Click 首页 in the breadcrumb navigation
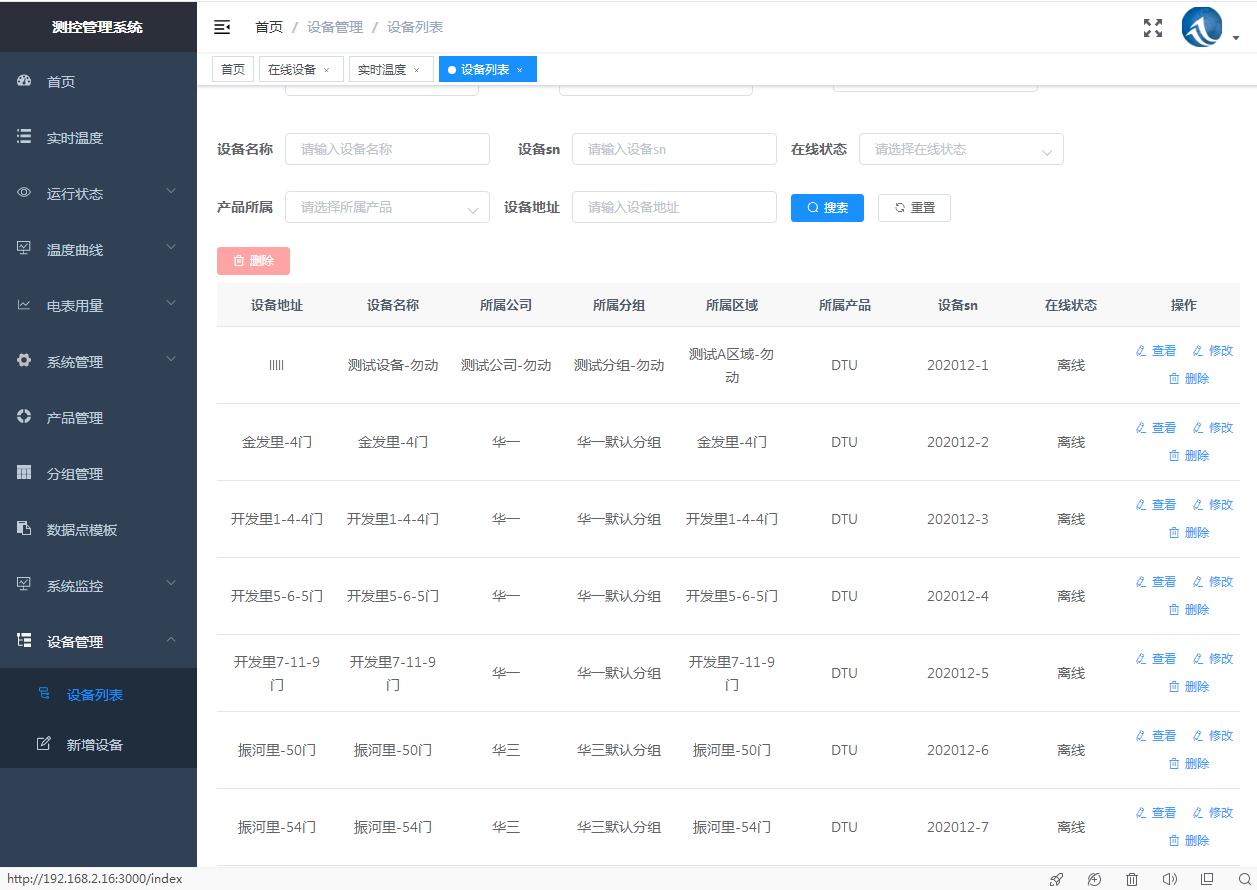This screenshot has height=890, width=1257. click(x=268, y=27)
